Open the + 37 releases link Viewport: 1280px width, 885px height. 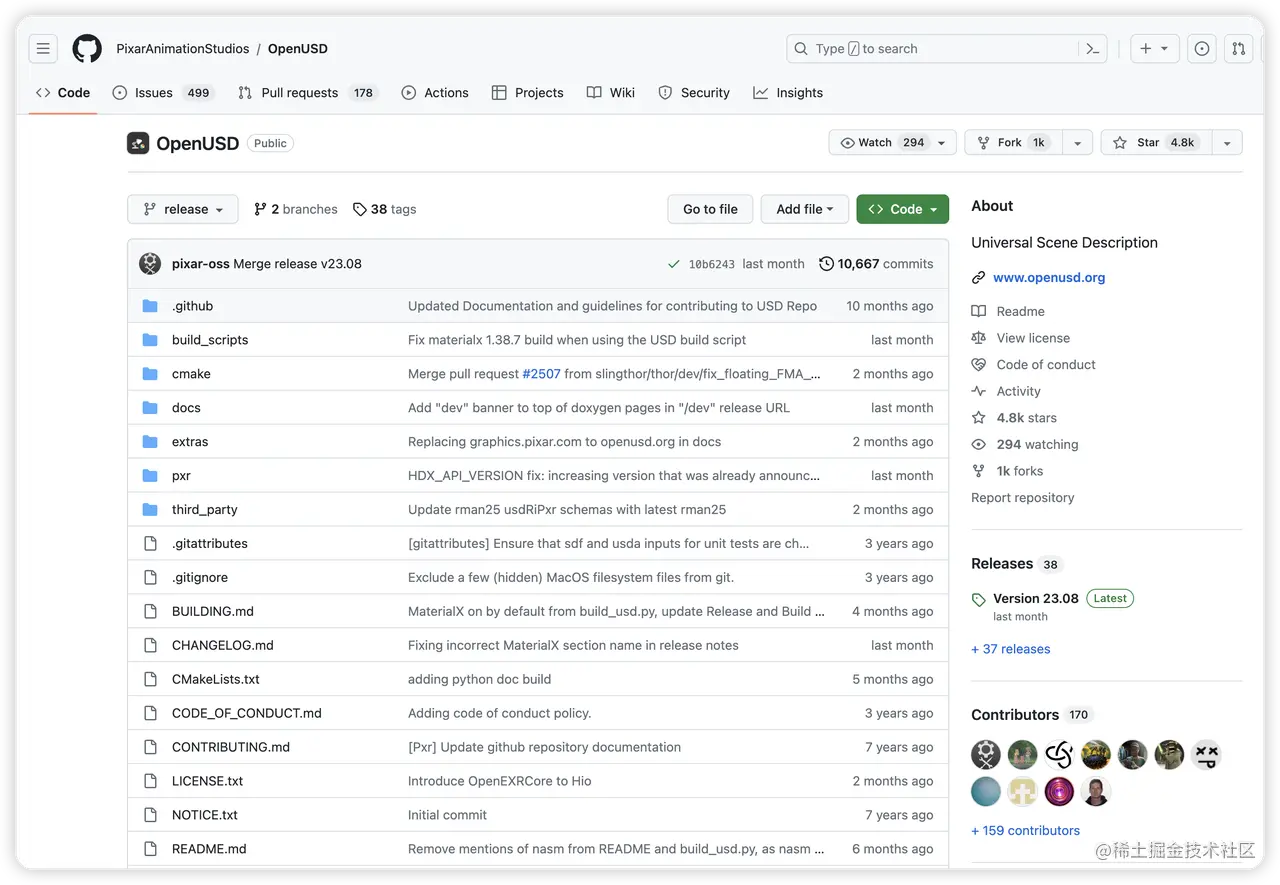point(1011,649)
